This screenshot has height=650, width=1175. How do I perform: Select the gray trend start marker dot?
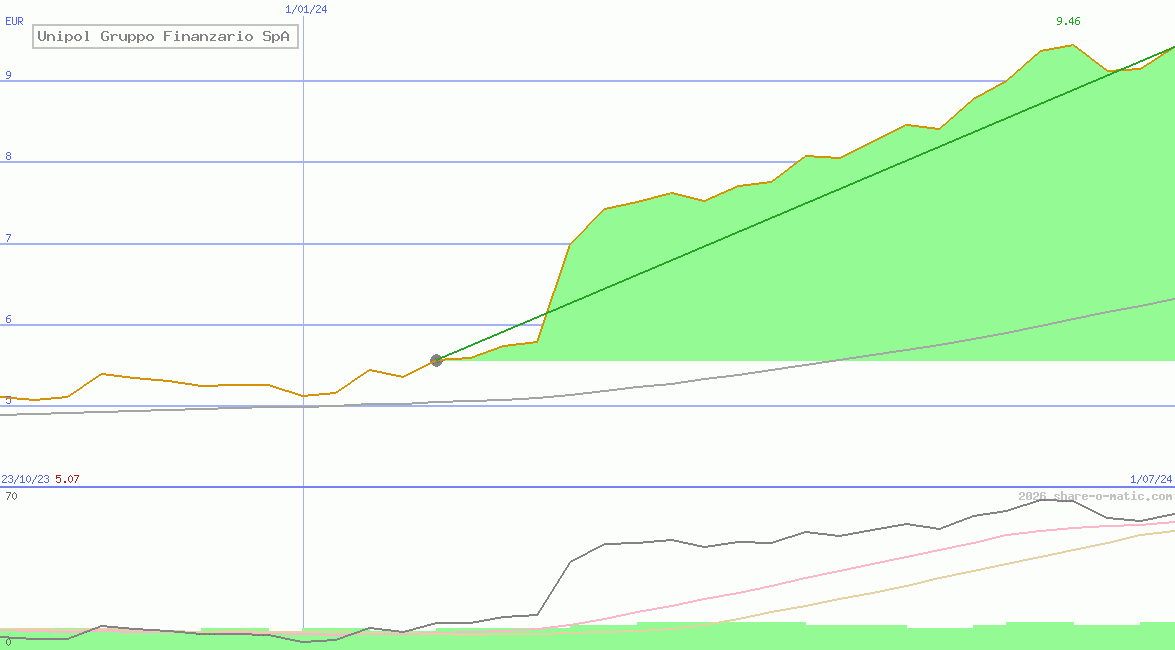click(x=436, y=361)
